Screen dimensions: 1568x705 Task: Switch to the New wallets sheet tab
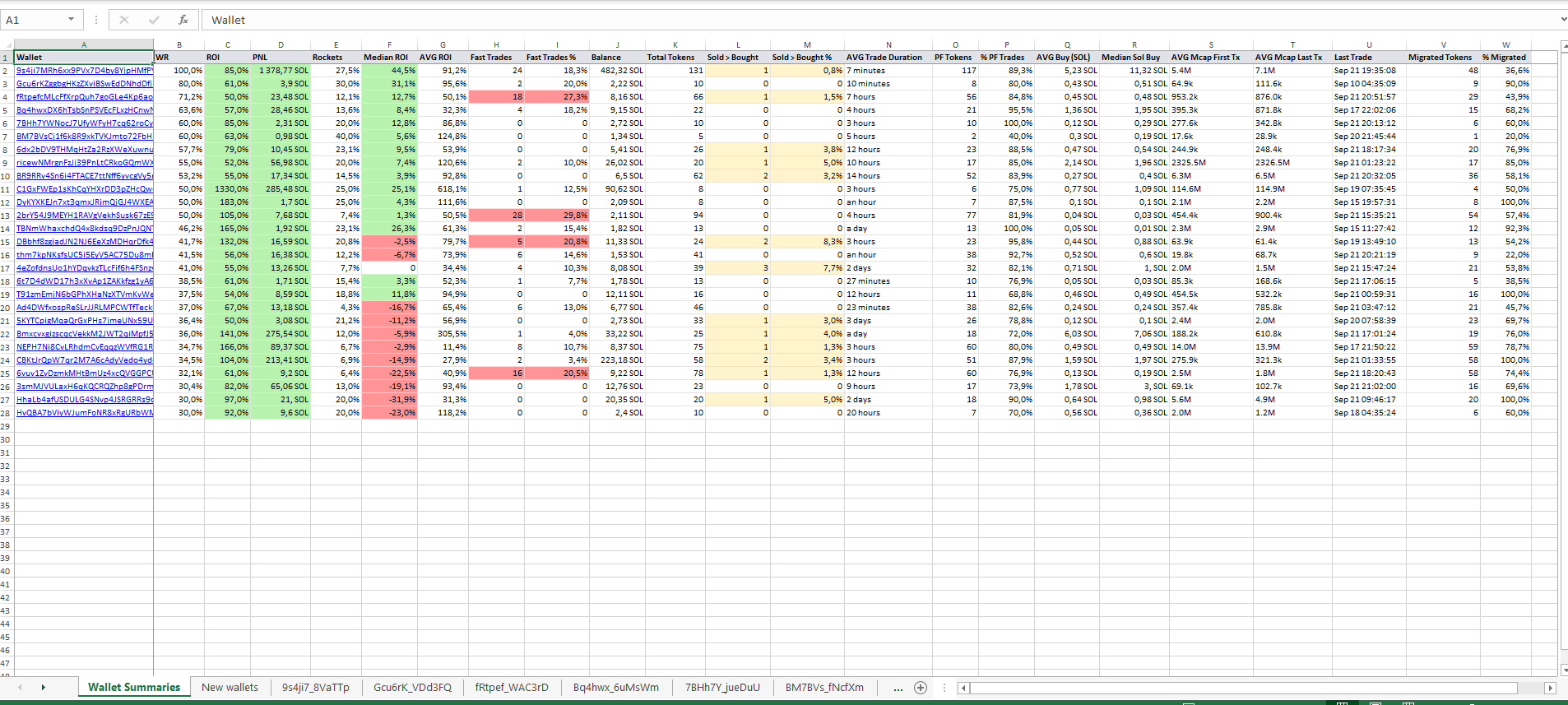[230, 688]
